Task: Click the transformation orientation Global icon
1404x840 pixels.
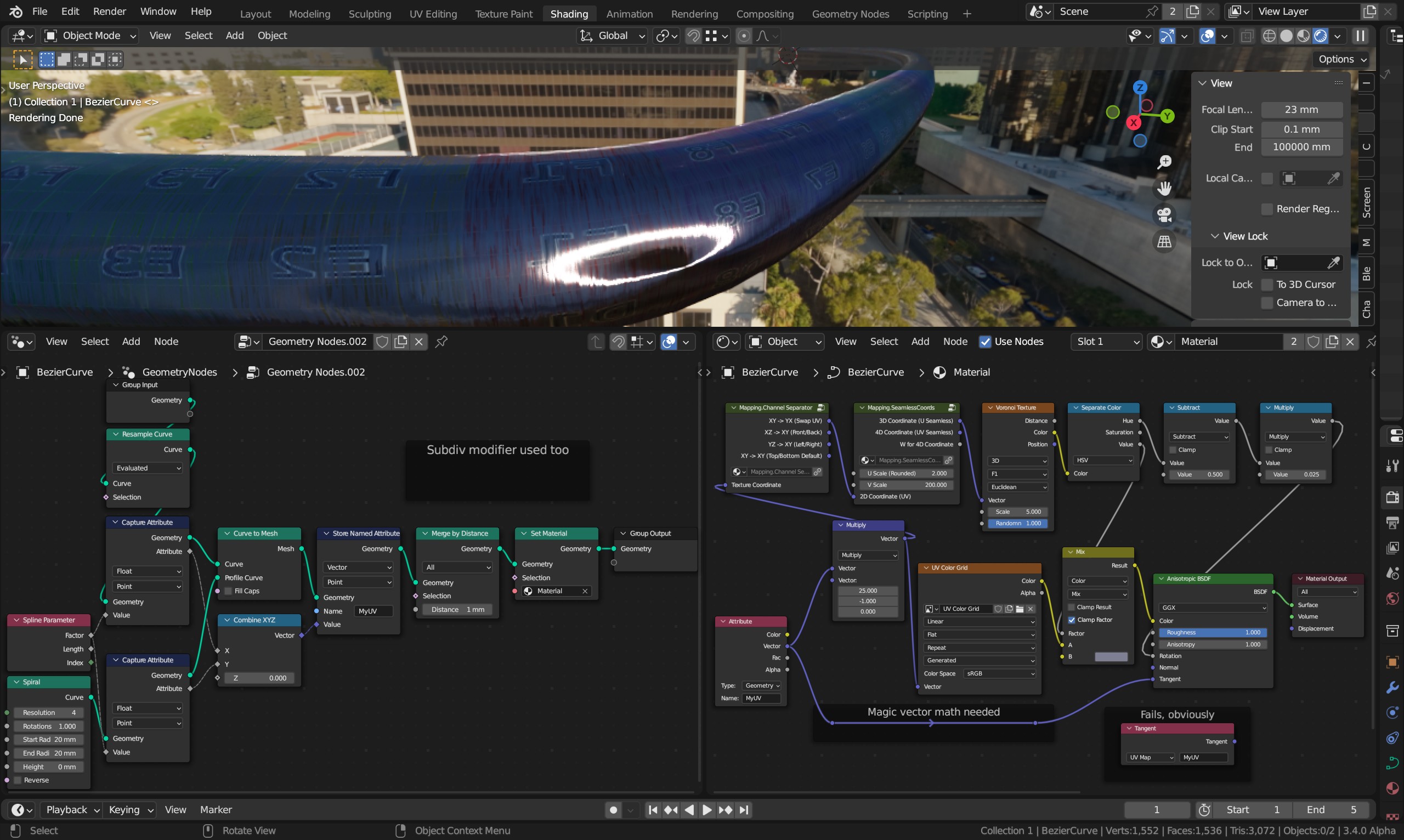Action: pos(587,35)
